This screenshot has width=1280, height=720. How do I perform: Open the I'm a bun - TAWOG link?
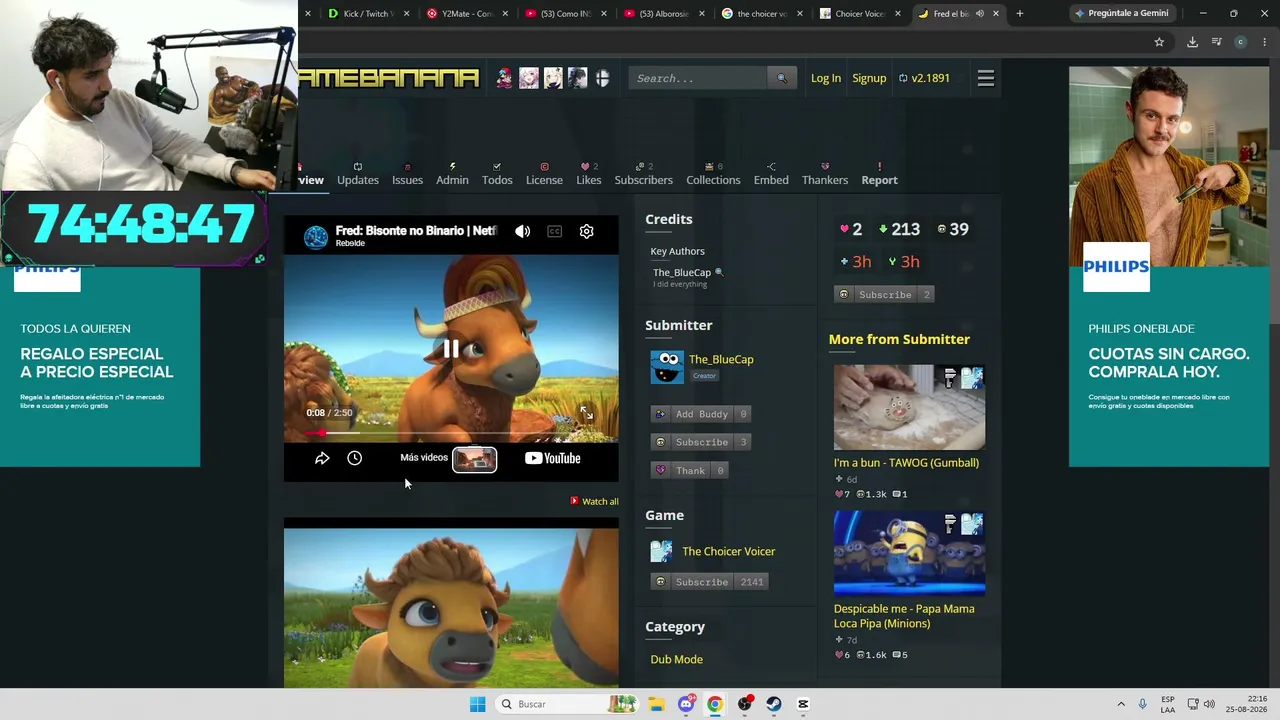pos(906,463)
